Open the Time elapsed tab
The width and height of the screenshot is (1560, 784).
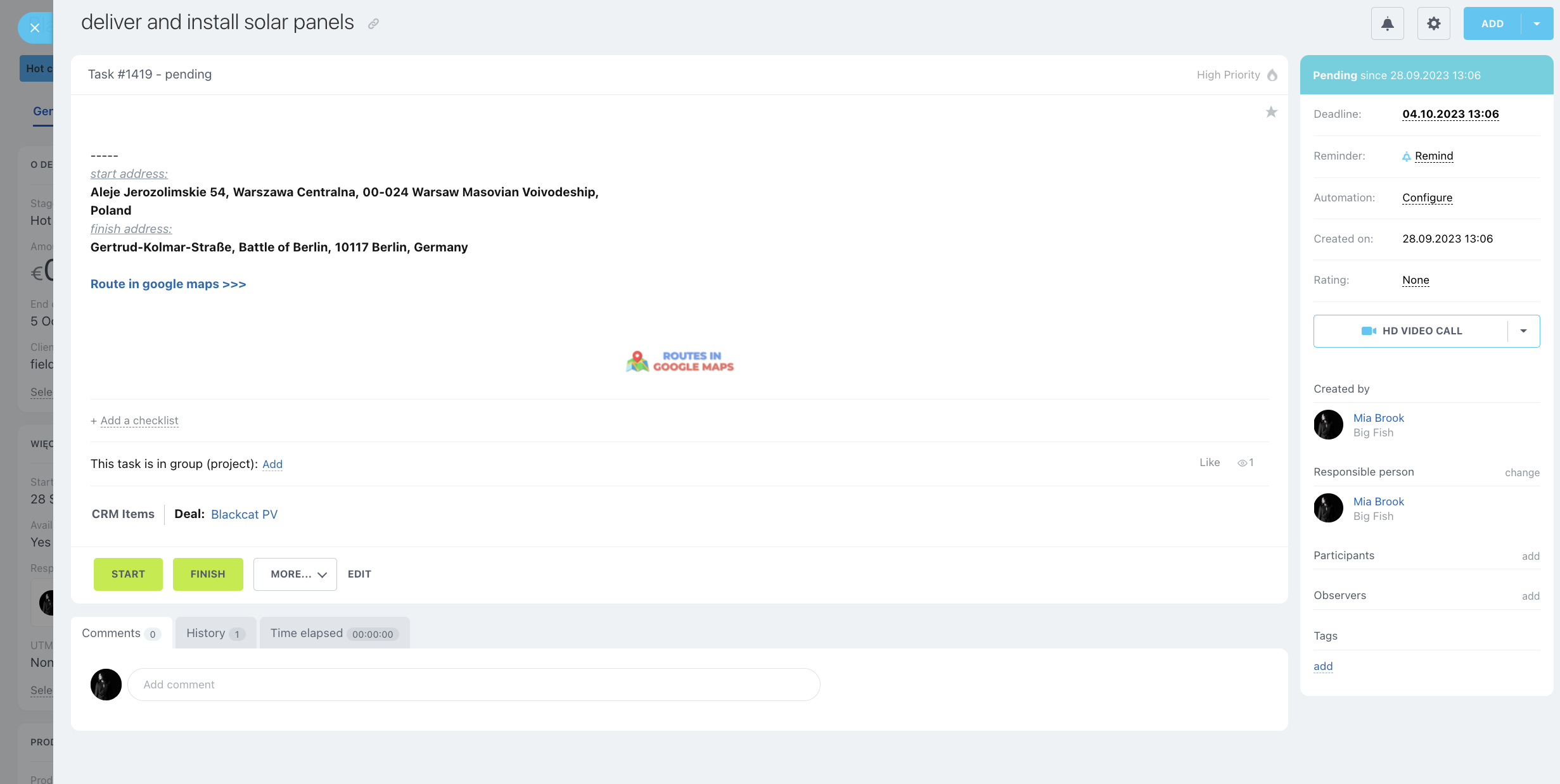pyautogui.click(x=334, y=633)
